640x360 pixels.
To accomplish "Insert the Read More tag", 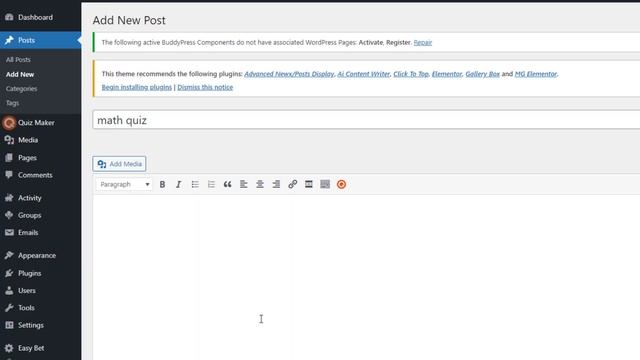I will point(309,184).
